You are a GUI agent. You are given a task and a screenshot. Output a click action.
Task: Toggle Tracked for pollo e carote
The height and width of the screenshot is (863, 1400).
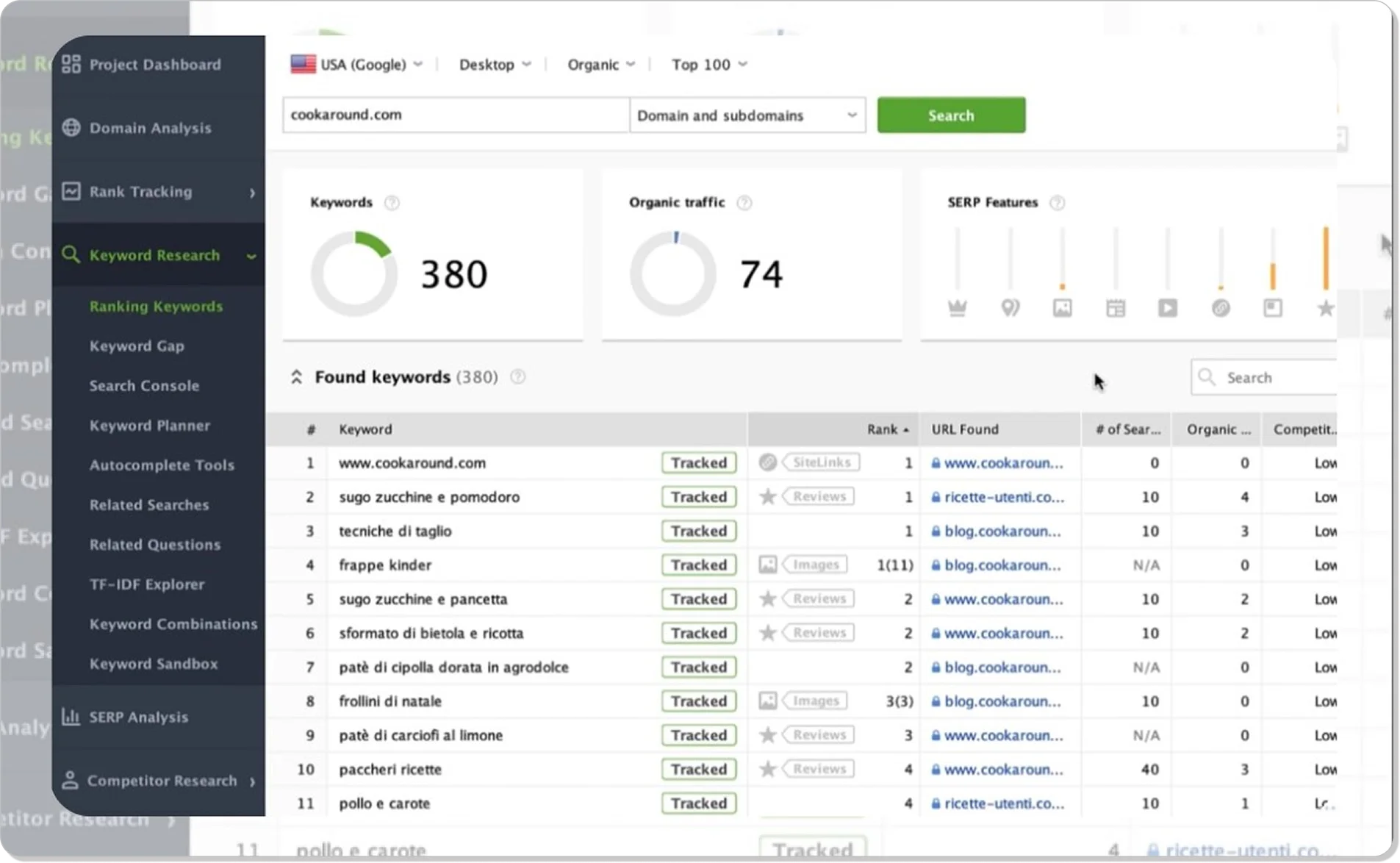click(698, 803)
